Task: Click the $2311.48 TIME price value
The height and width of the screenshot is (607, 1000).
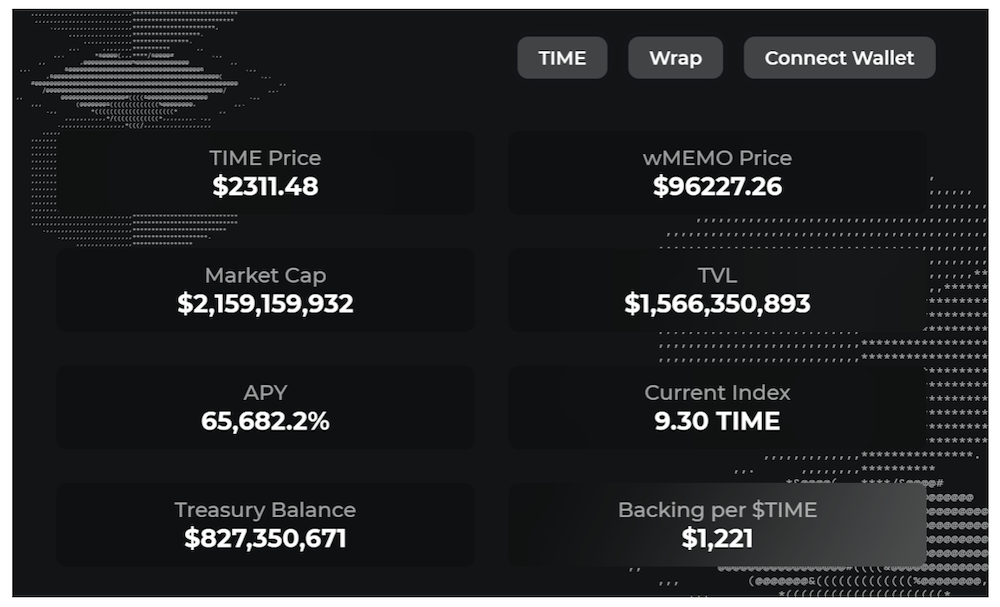Action: (x=265, y=187)
